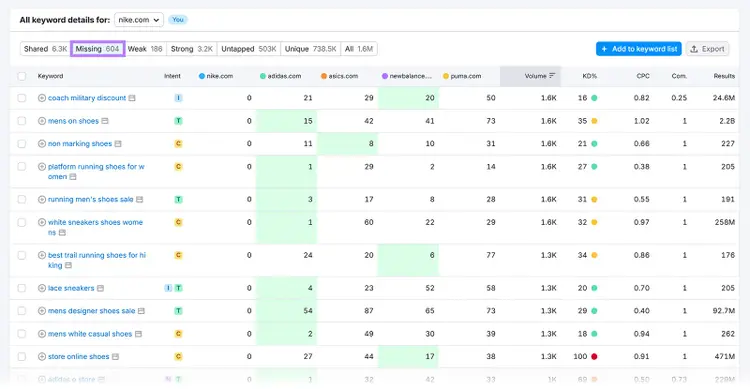This screenshot has height=389, width=750.
Task: Open the Unique 738.5K tab
Action: [310, 49]
